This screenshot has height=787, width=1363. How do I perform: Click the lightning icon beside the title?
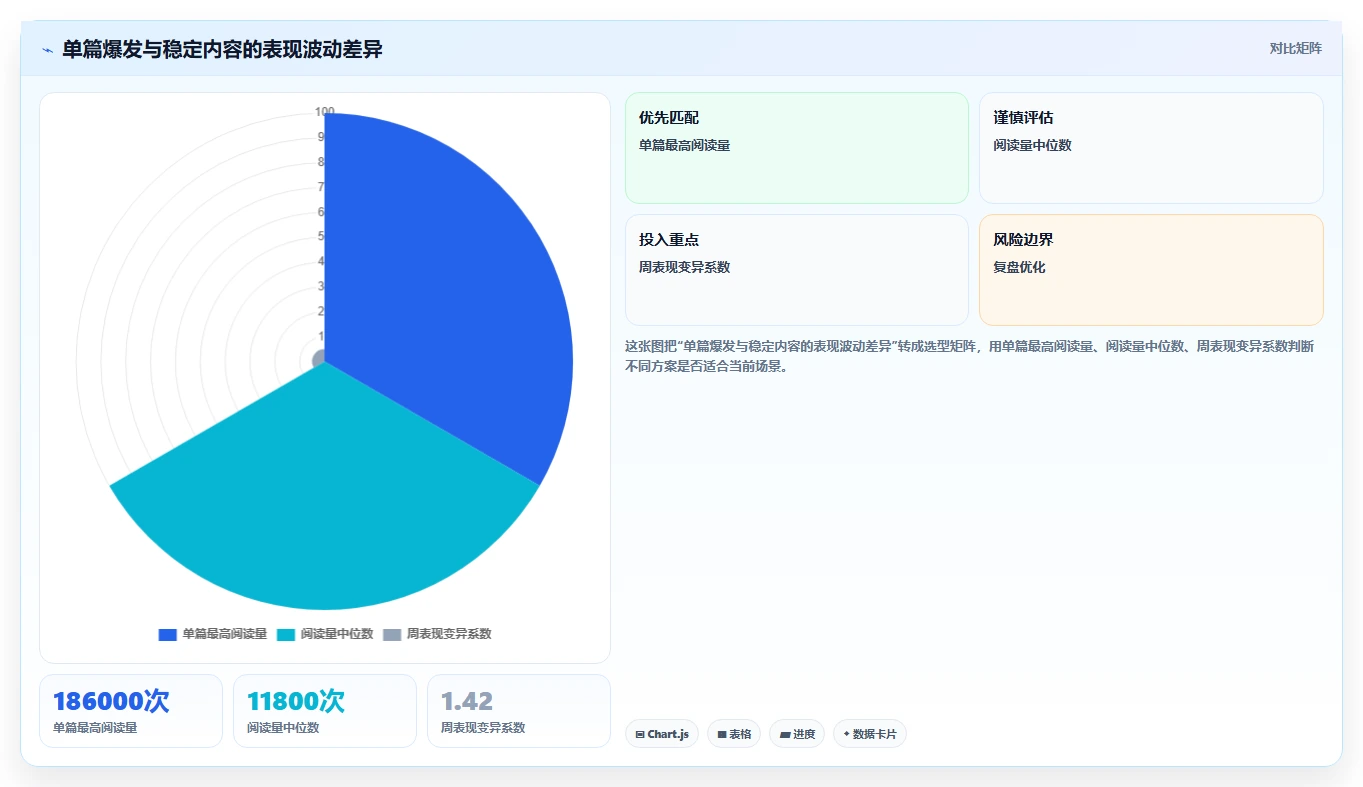47,50
